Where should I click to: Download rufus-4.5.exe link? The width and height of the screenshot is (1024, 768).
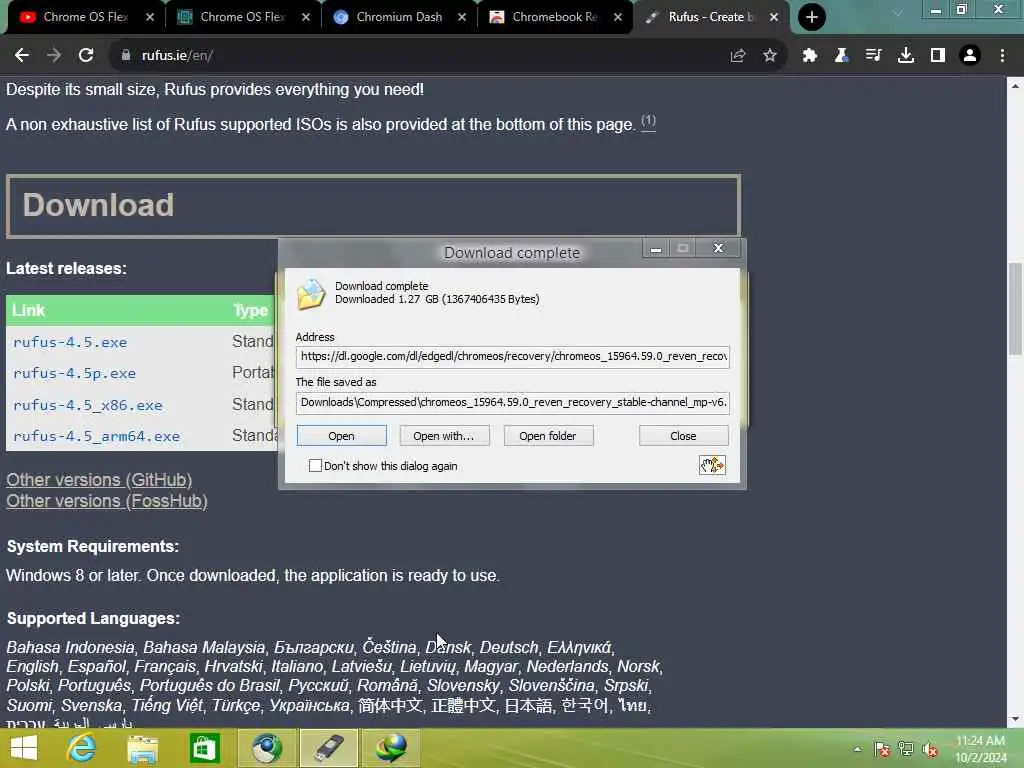70,342
